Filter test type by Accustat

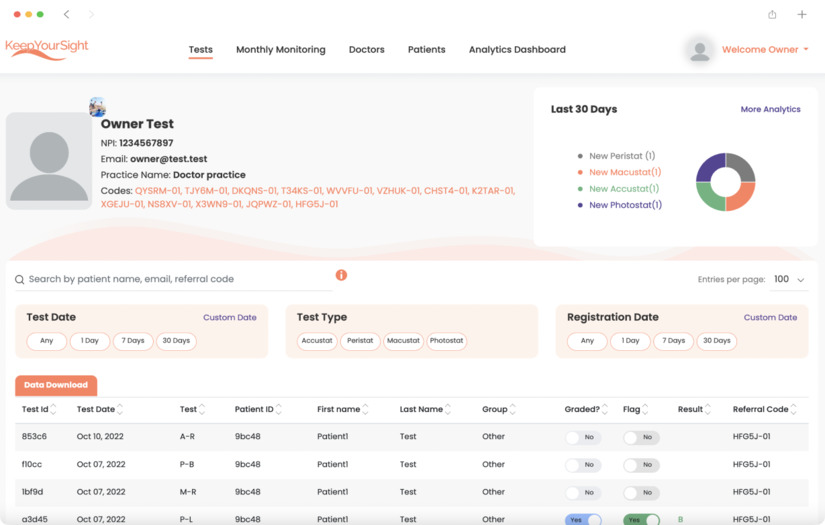coord(317,341)
